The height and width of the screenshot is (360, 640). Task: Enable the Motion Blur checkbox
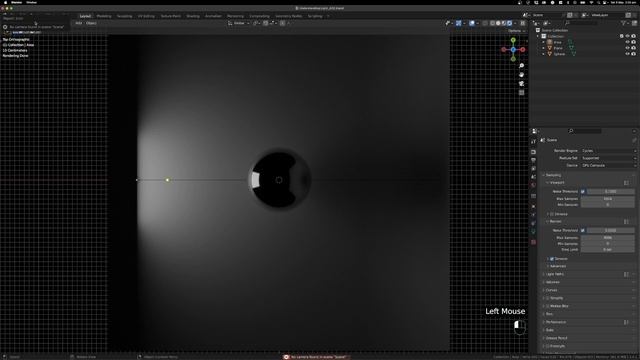(x=548, y=306)
